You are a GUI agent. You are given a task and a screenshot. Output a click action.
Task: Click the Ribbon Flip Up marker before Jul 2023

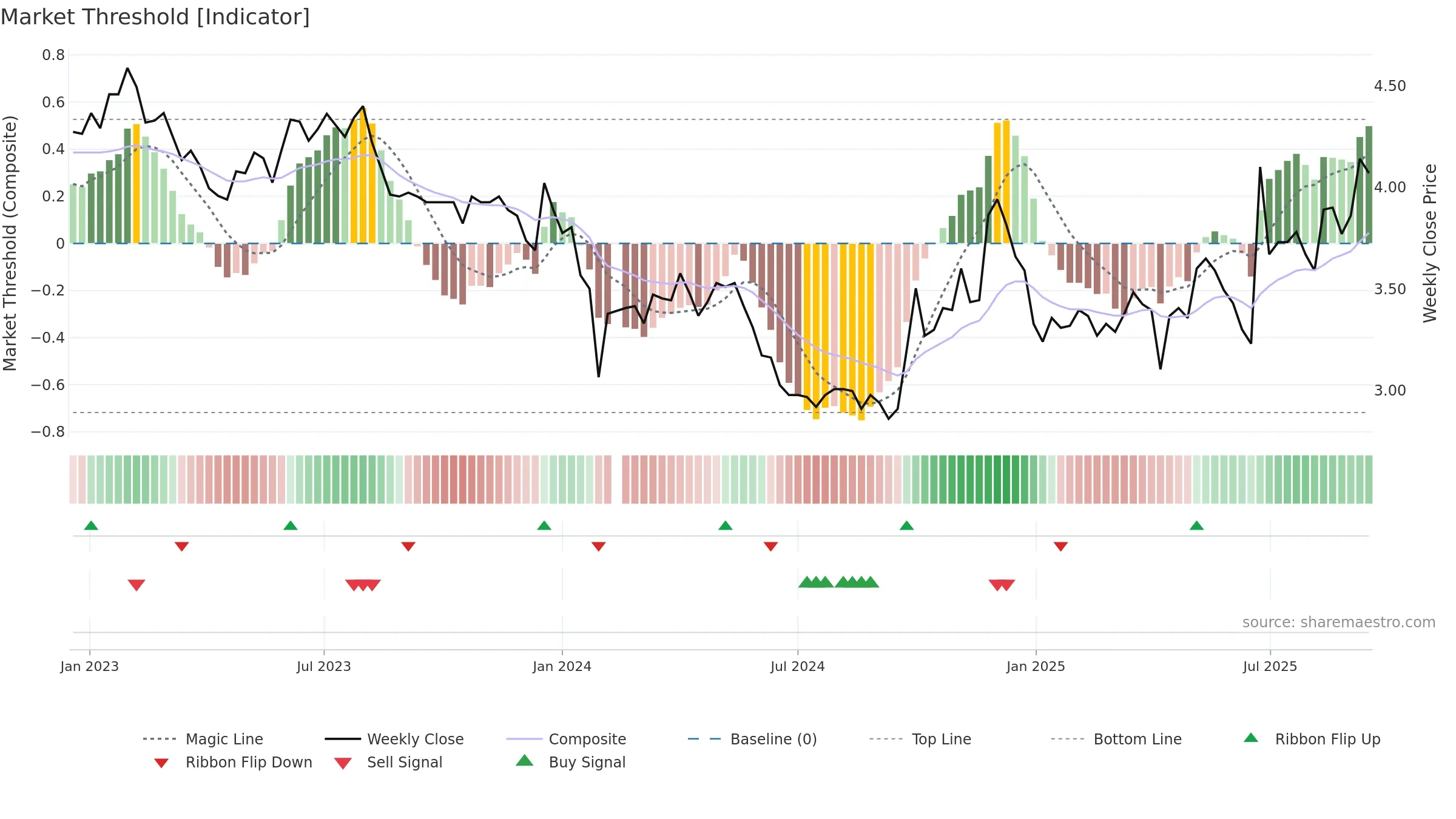(x=291, y=525)
